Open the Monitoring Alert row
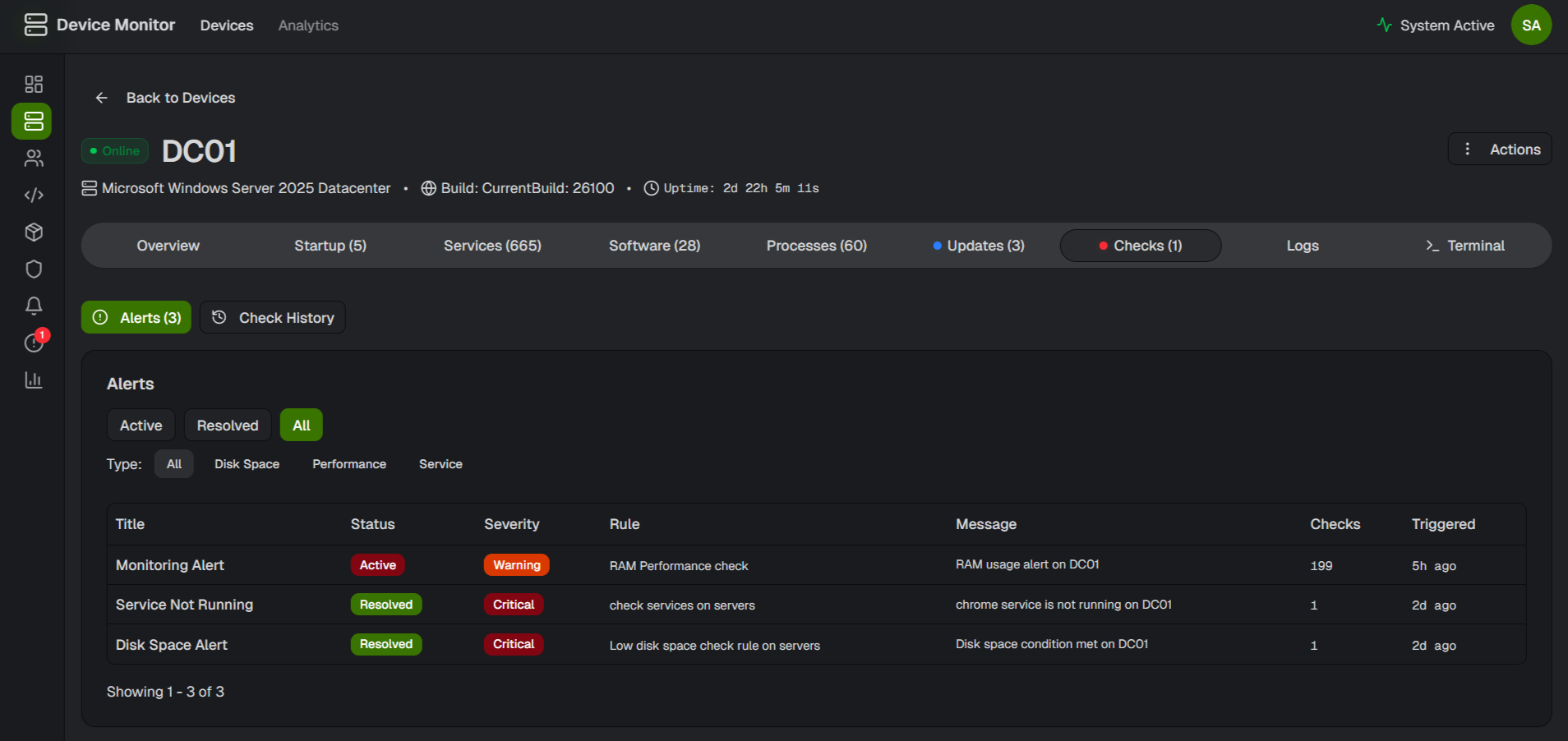Viewport: 1568px width, 741px height. click(170, 565)
